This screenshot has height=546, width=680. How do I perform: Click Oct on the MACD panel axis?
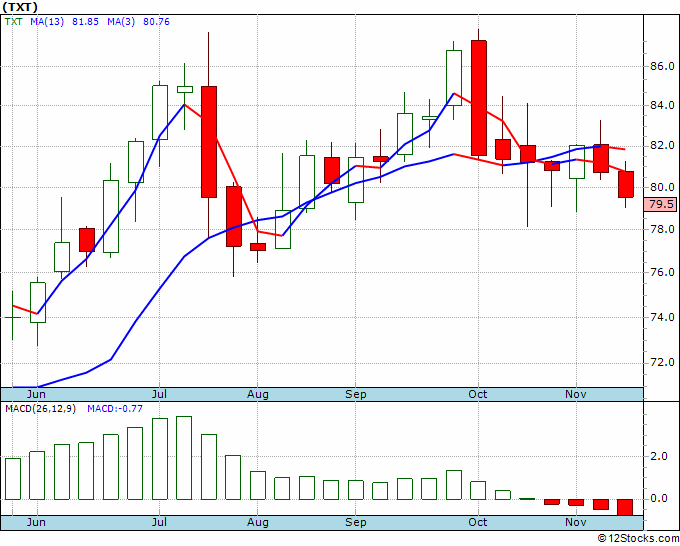(477, 522)
